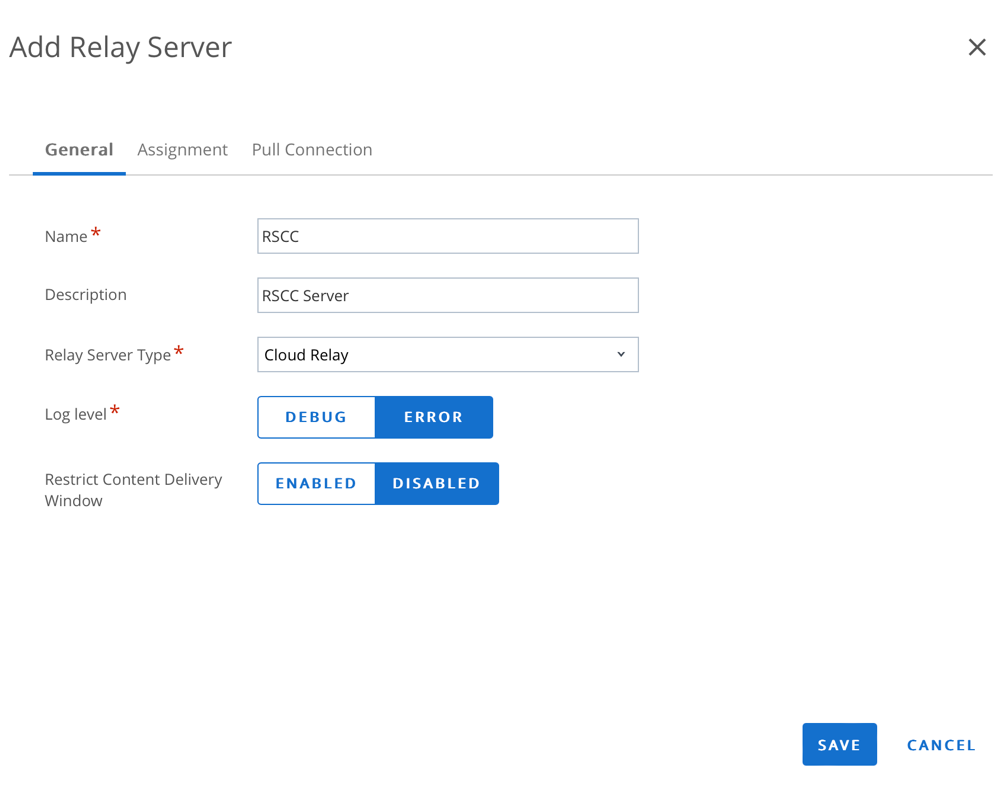This screenshot has height=786, width=1003.
Task: Expand Relay Server Type using the chevron arrow
Action: click(621, 355)
